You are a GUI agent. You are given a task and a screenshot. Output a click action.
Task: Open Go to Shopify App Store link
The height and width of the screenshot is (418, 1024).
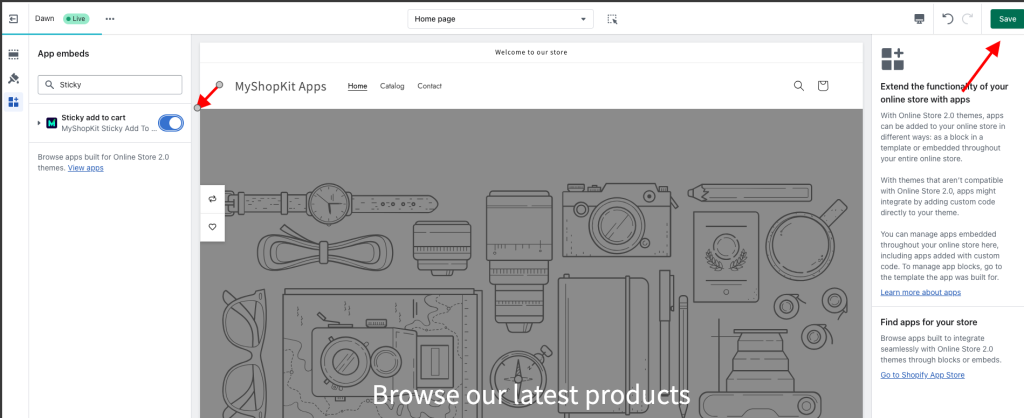click(922, 375)
